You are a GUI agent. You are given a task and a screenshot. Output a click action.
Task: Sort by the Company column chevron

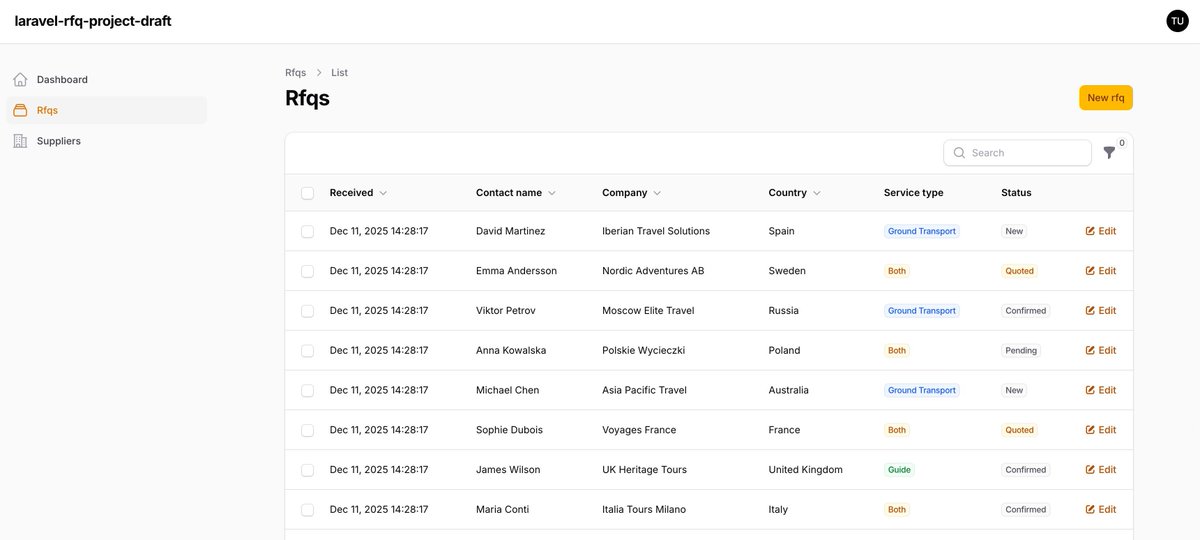(x=657, y=193)
